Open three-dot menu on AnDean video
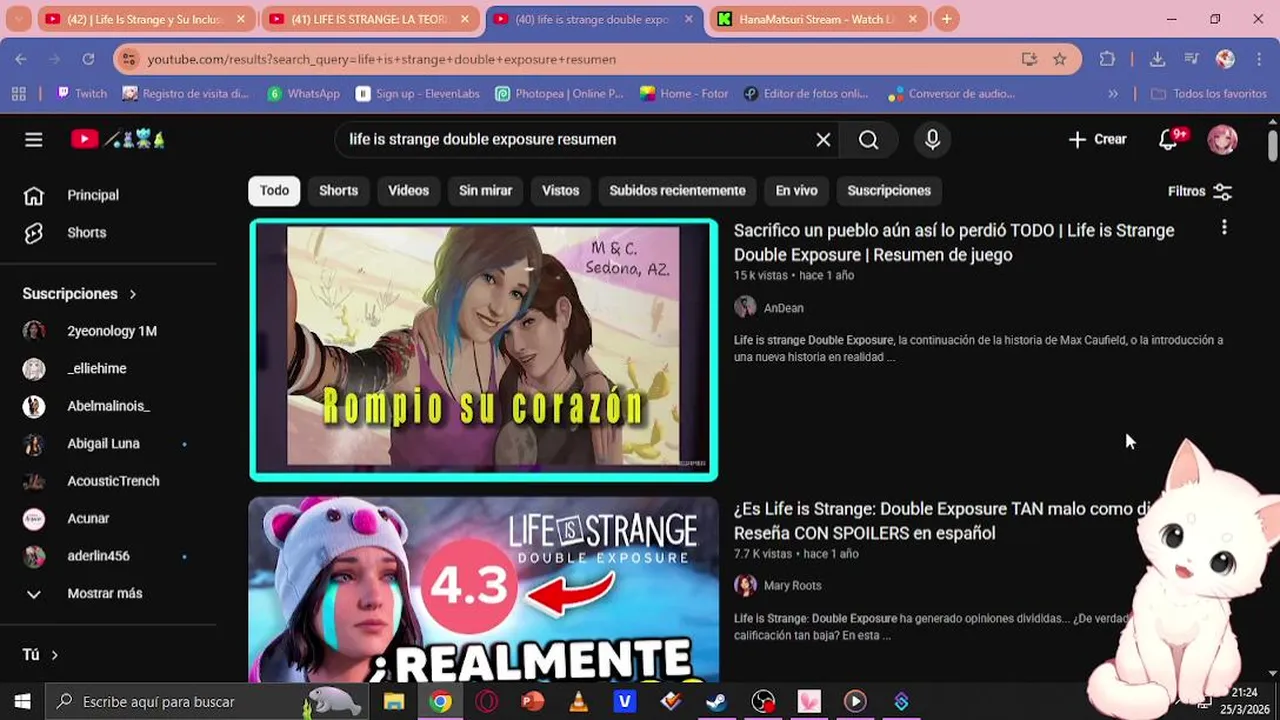Viewport: 1280px width, 720px height. [x=1224, y=228]
